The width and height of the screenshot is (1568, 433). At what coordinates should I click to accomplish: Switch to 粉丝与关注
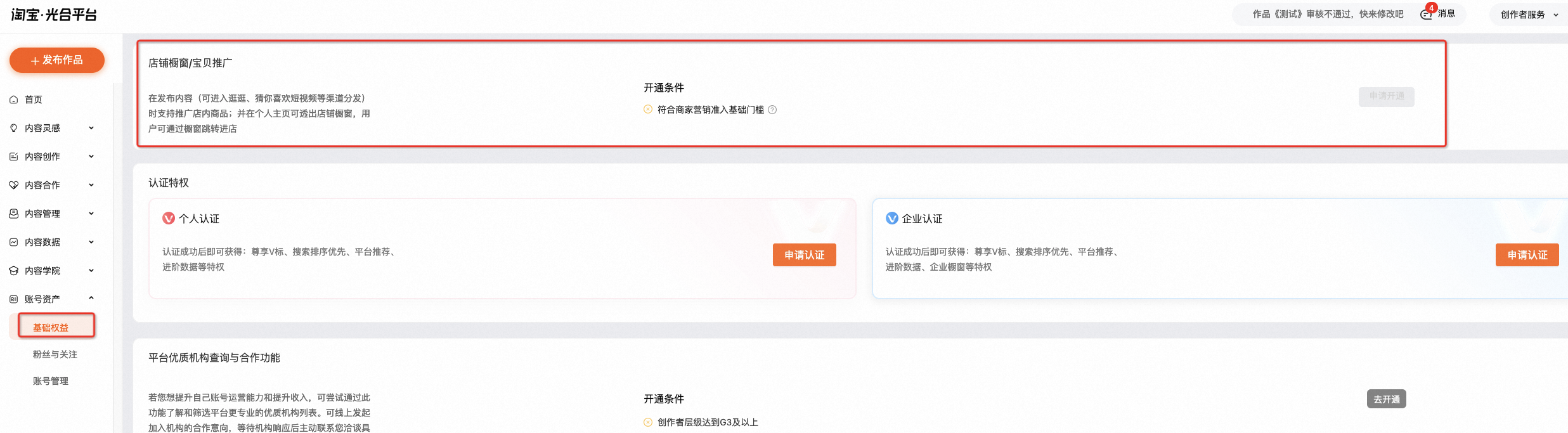[x=54, y=354]
